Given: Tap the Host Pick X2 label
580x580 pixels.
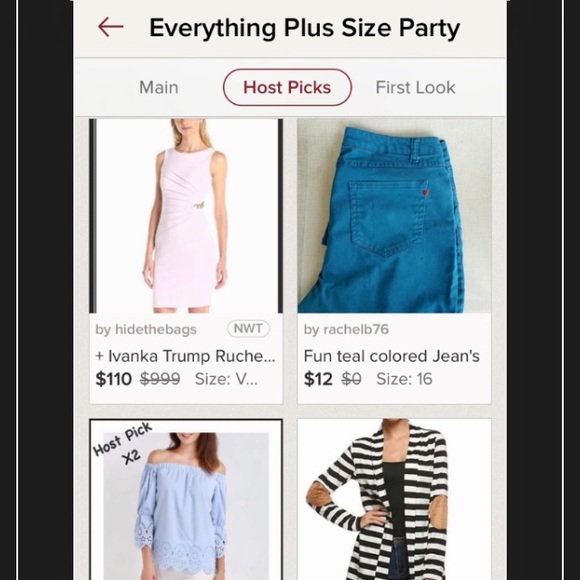Looking at the screenshot, I should click(122, 443).
